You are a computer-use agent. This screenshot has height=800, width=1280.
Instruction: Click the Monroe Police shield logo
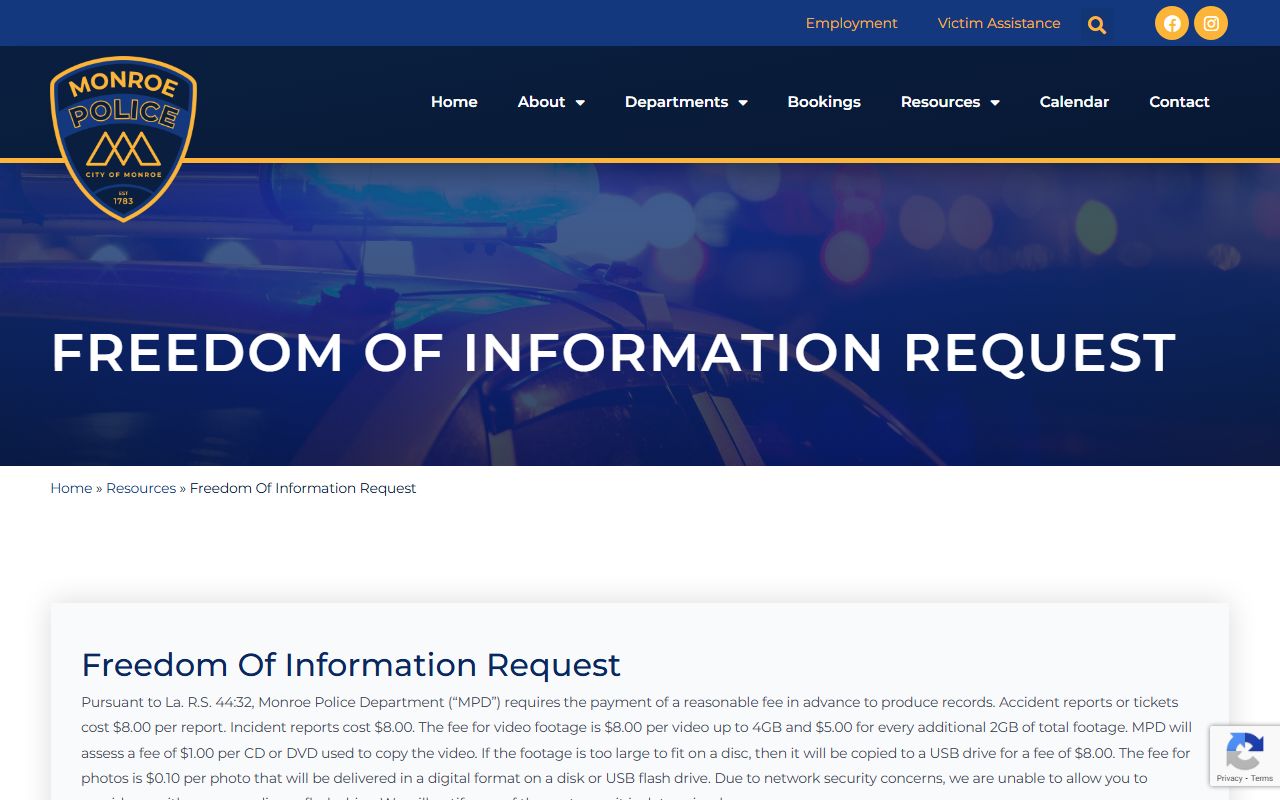(123, 138)
